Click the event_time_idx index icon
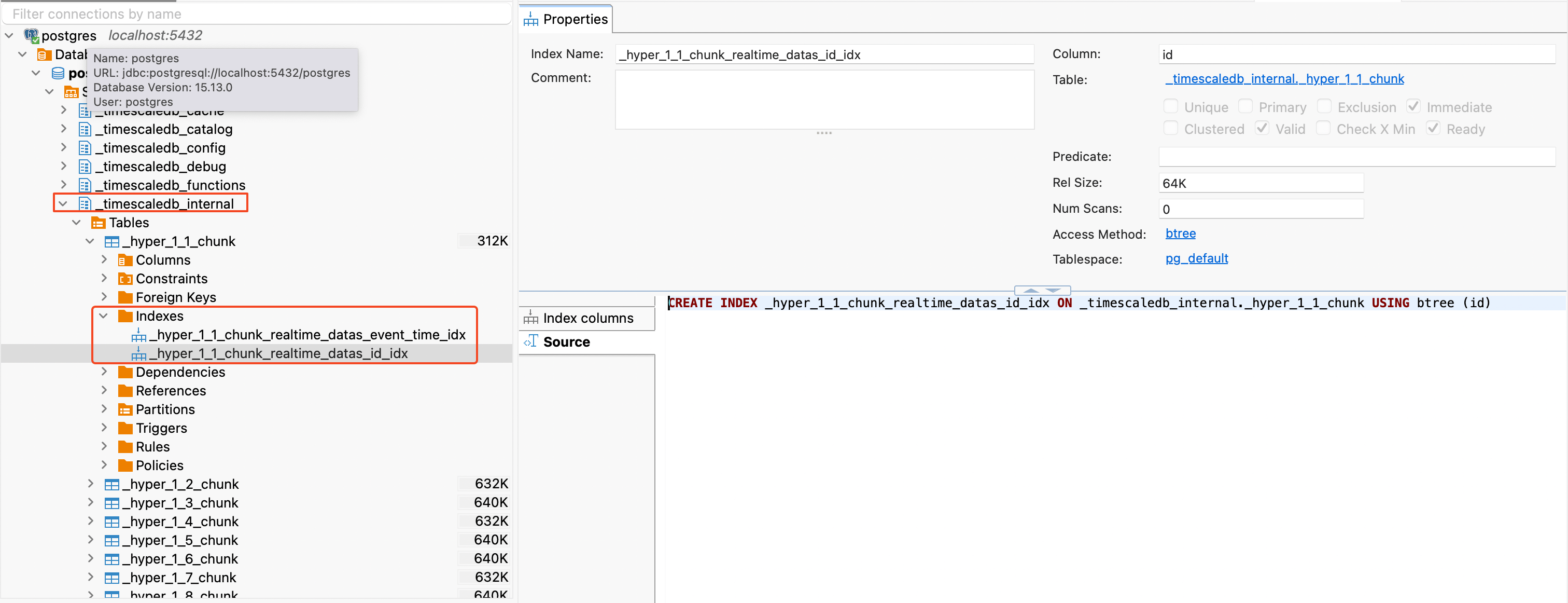 (x=139, y=335)
